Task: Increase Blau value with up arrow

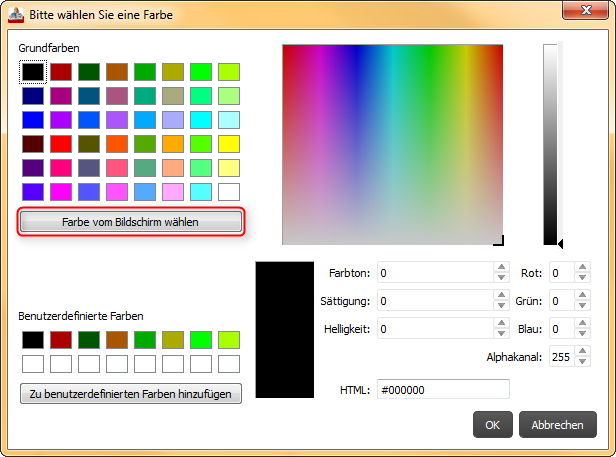Action: [x=583, y=323]
